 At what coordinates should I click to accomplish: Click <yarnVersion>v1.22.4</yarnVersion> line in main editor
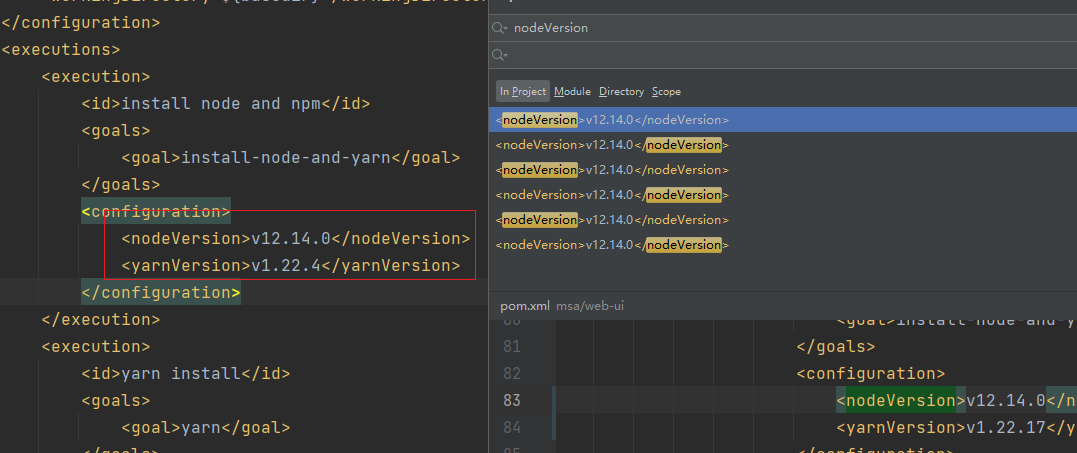(291, 265)
